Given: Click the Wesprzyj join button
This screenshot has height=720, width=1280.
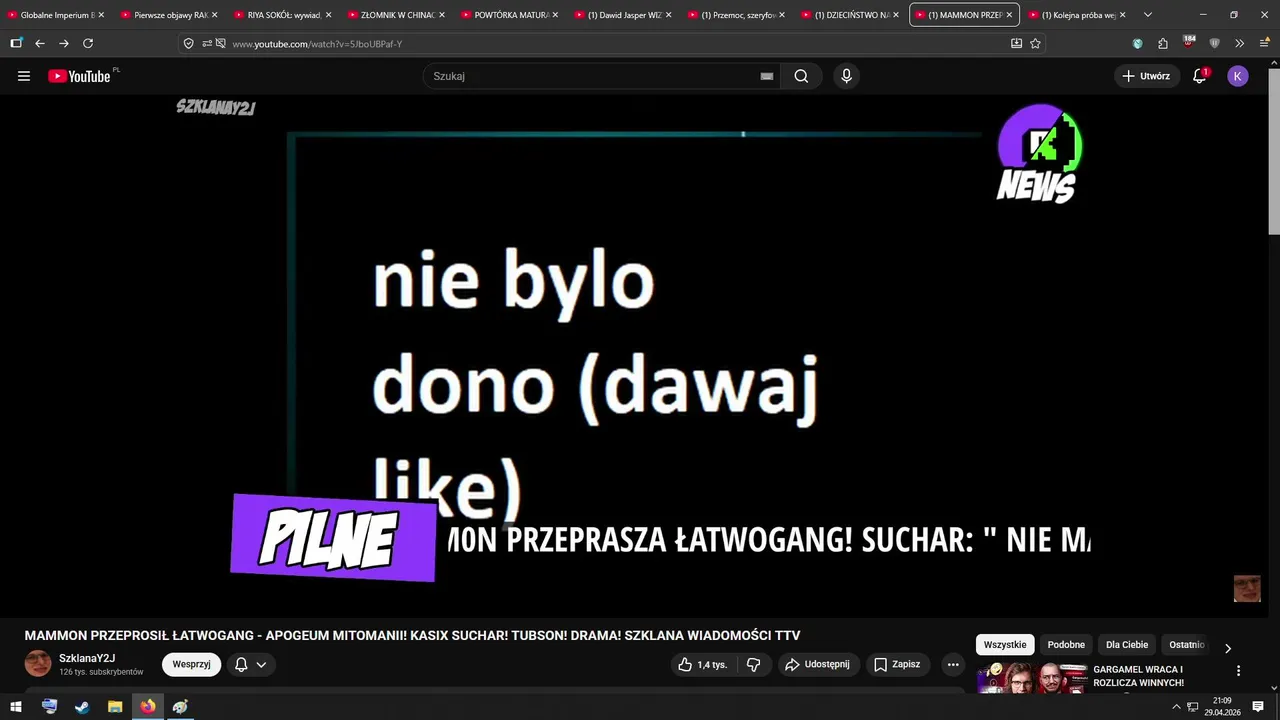Looking at the screenshot, I should coord(191,664).
